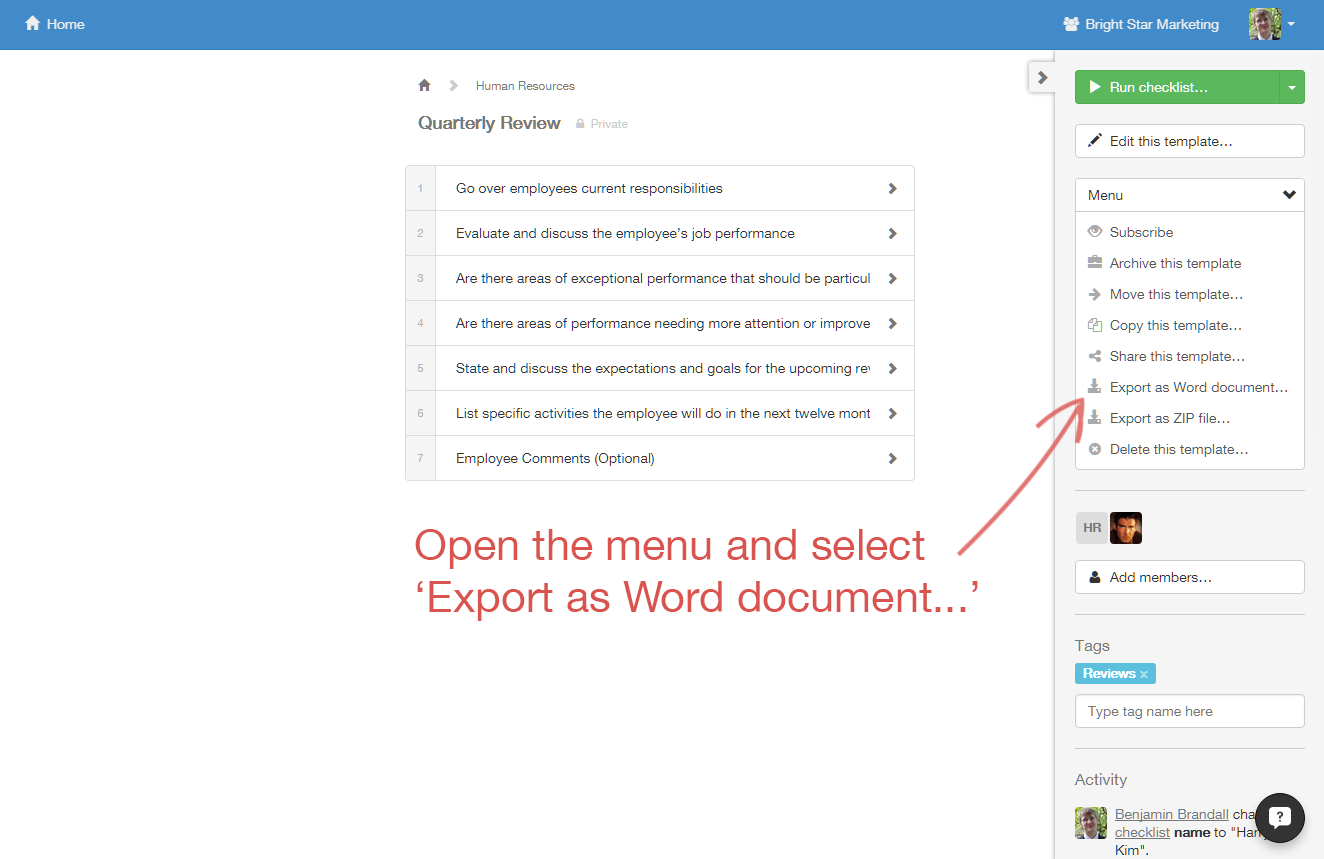The width and height of the screenshot is (1324, 859).
Task: Click the Harrison Ford member avatar
Action: pyautogui.click(x=1126, y=528)
